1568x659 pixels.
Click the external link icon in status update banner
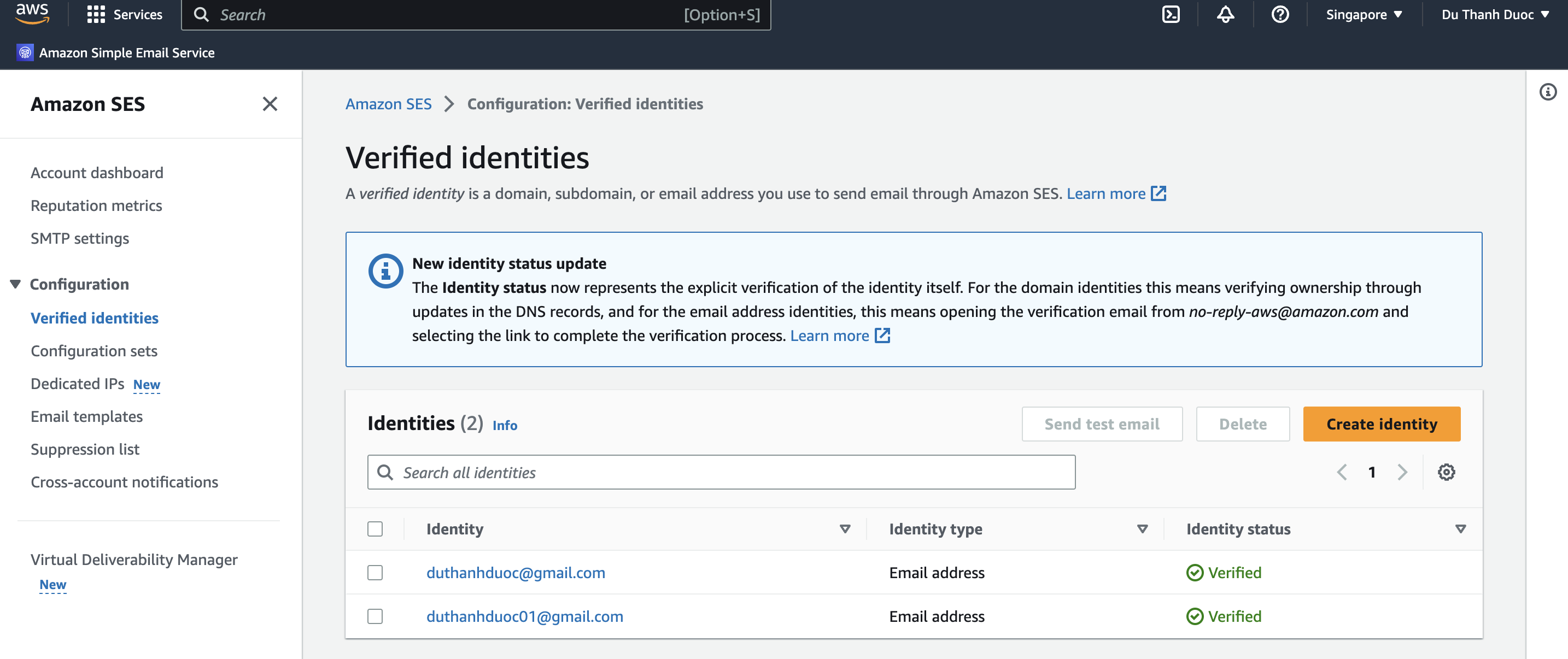pyautogui.click(x=882, y=336)
